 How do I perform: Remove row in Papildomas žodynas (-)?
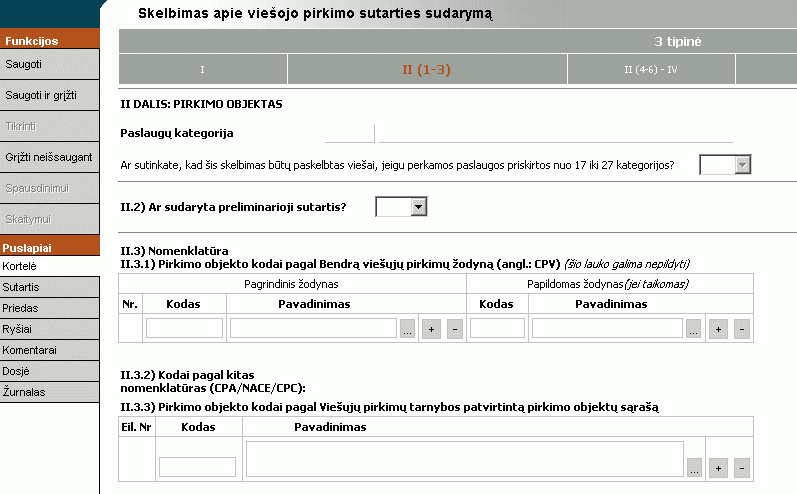point(742,329)
